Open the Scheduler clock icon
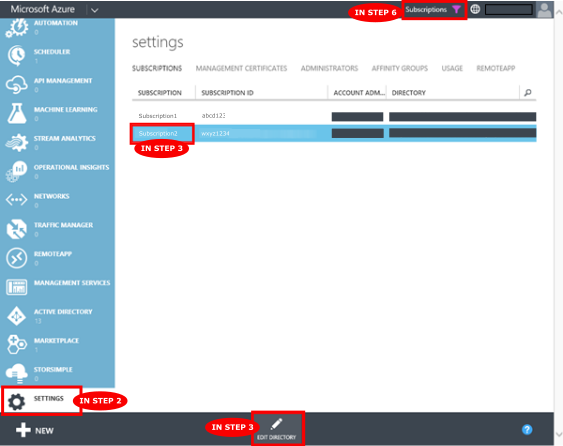Screen dimensions: 563x446 [x=17, y=56]
